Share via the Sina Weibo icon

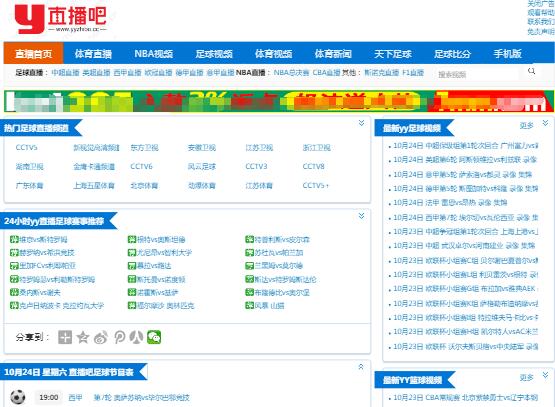coord(101,337)
